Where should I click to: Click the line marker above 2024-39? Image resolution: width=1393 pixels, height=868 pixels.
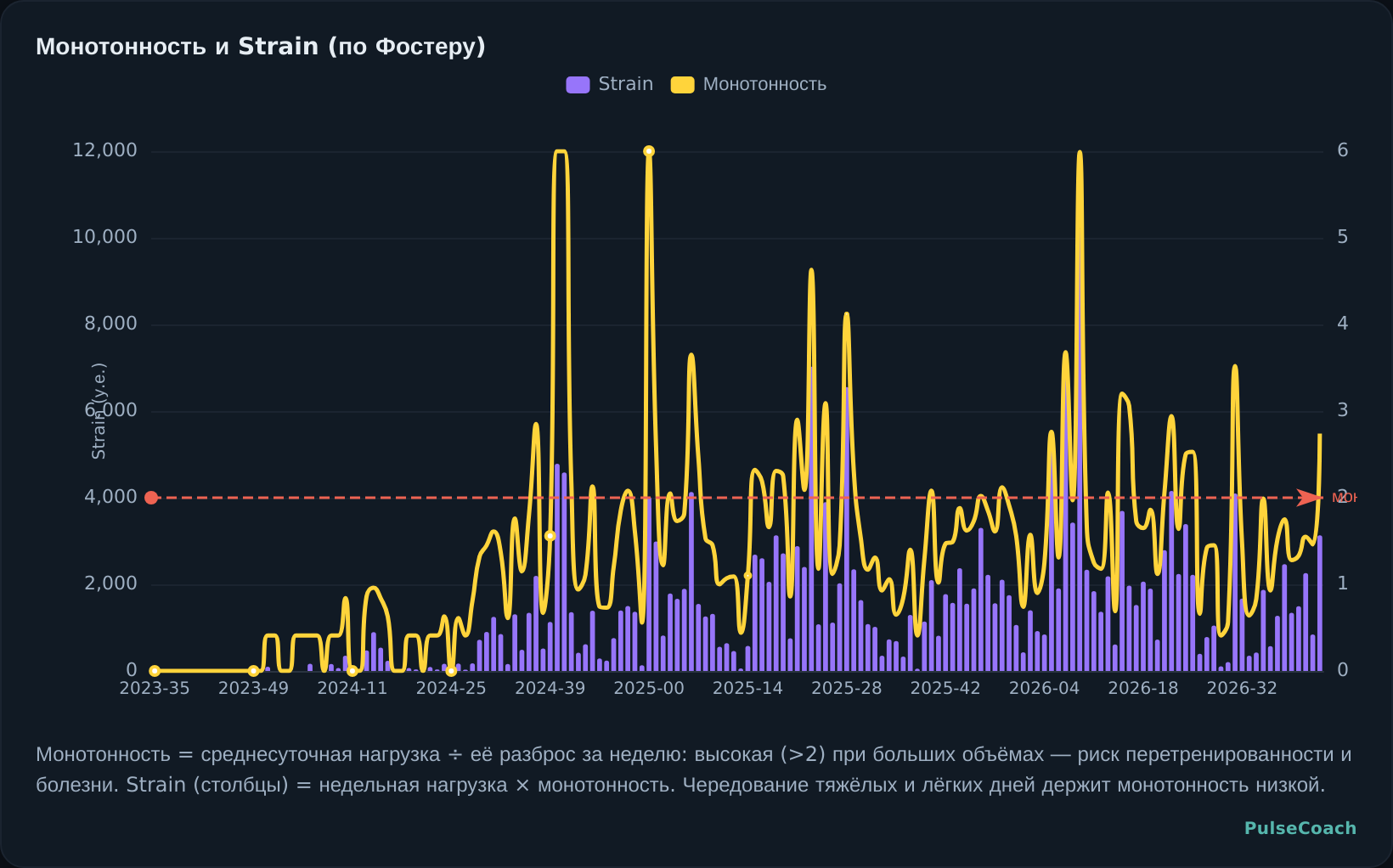550,536
